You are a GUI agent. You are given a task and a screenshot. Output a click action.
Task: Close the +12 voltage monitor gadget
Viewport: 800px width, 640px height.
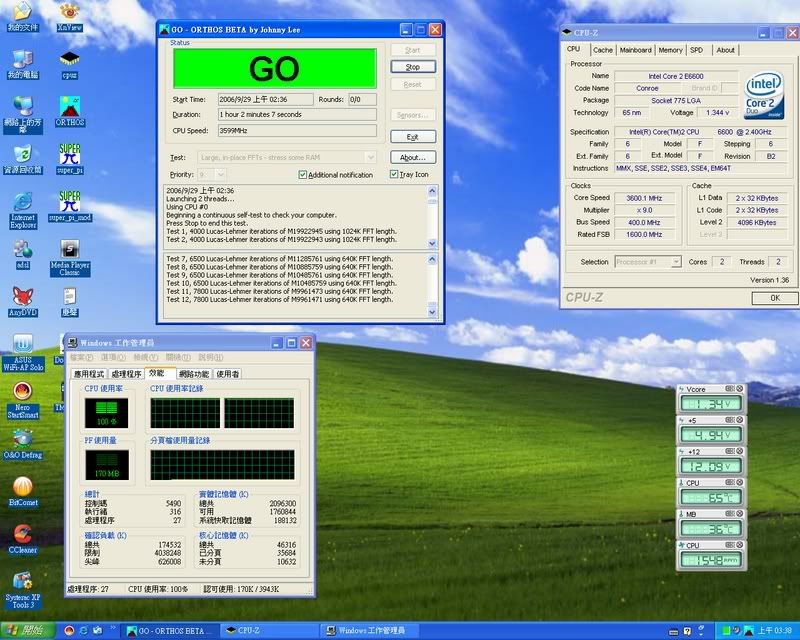739,451
